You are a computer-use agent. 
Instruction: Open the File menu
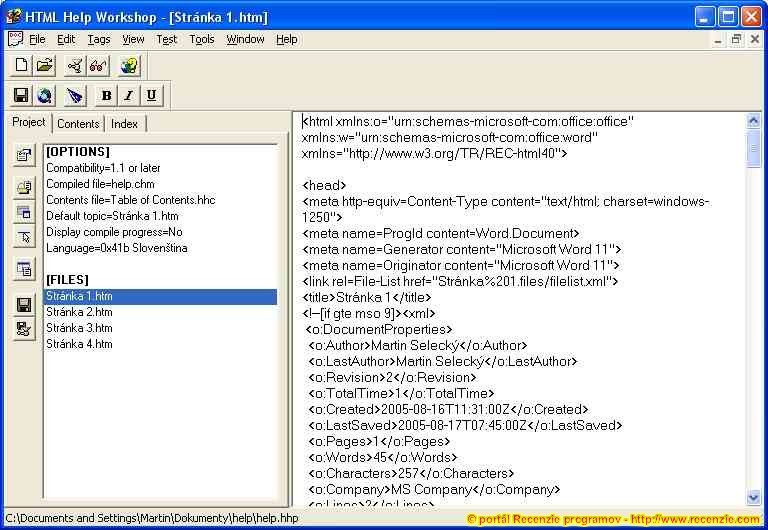[37, 39]
